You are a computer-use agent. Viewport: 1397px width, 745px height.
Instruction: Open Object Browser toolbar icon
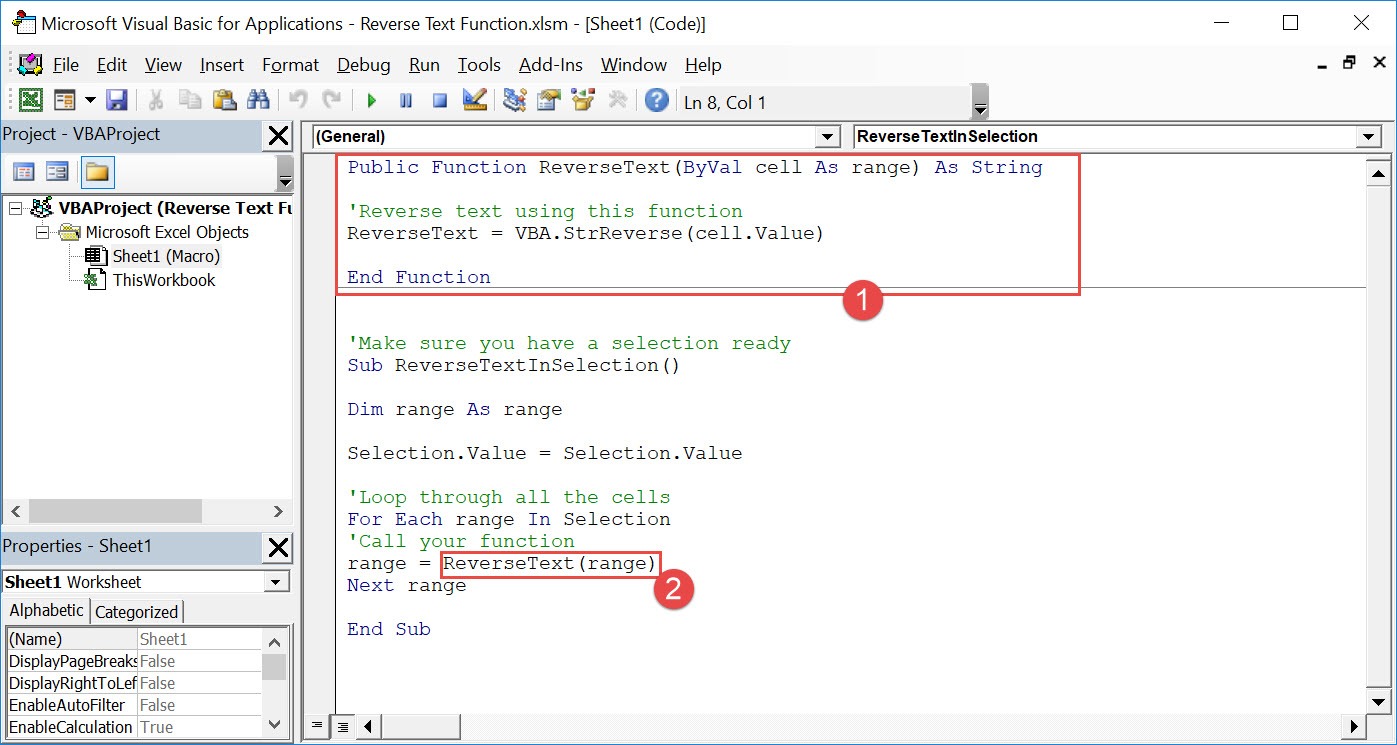tap(583, 100)
